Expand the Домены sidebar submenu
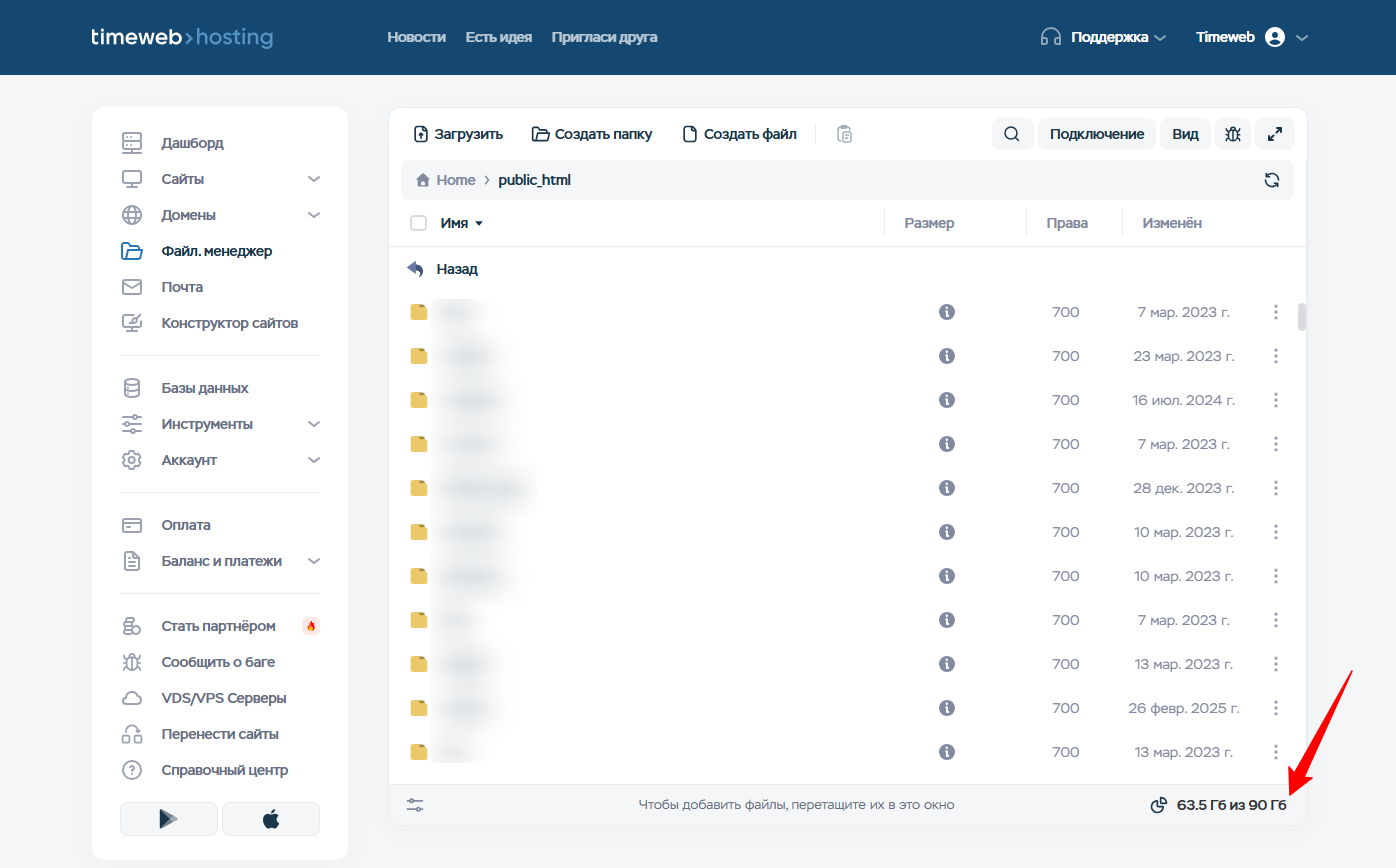 pos(314,215)
